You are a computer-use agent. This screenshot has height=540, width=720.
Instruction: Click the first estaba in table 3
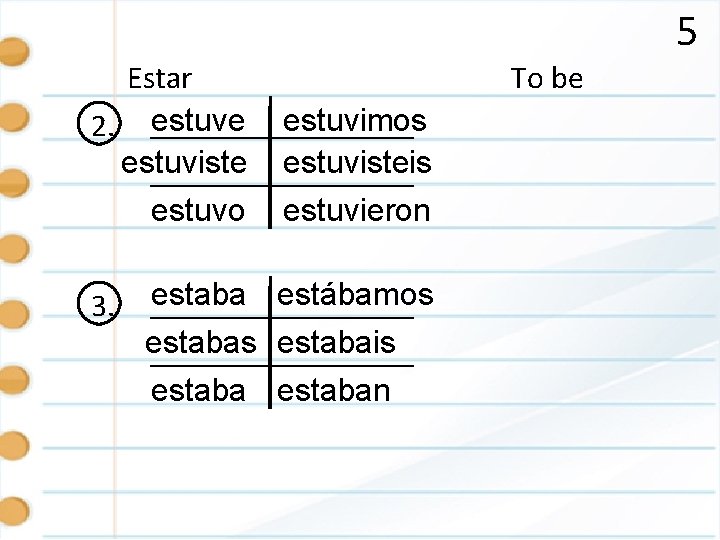coord(198,295)
